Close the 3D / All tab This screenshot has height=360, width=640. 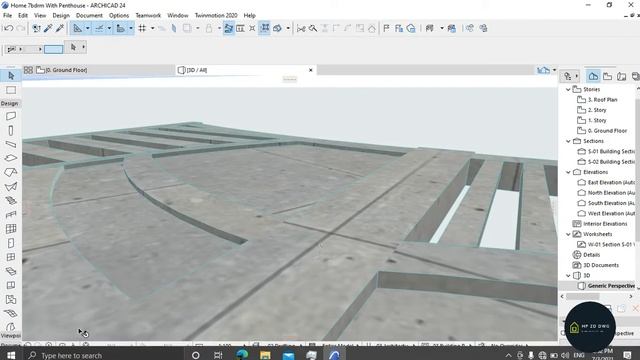coord(311,70)
